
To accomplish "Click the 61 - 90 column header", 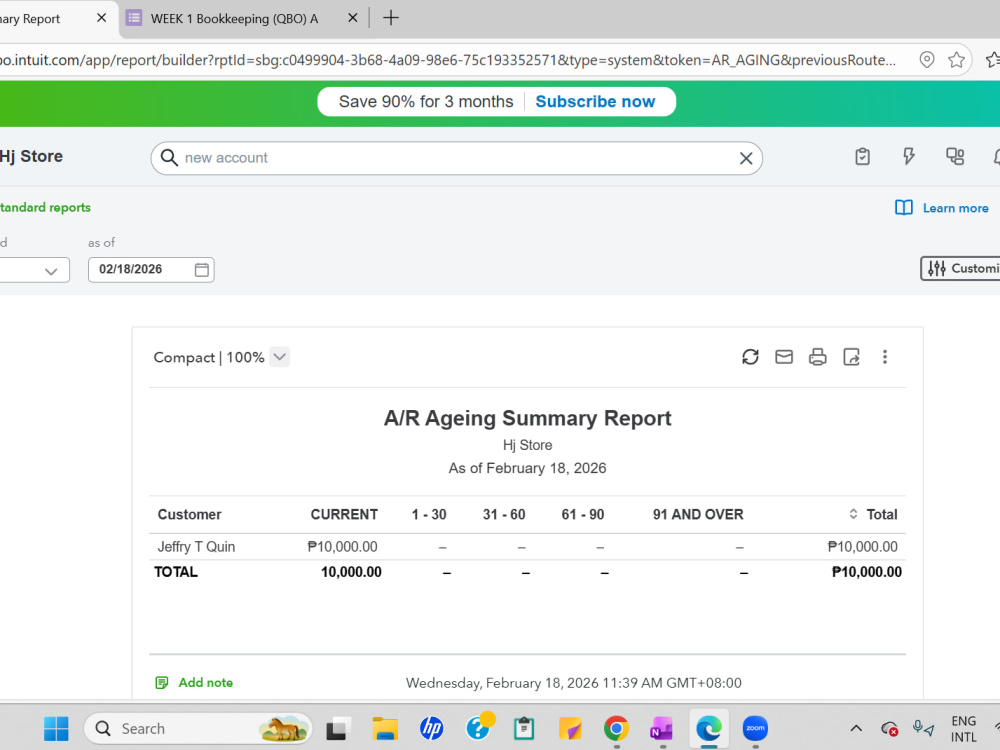I will pos(582,514).
